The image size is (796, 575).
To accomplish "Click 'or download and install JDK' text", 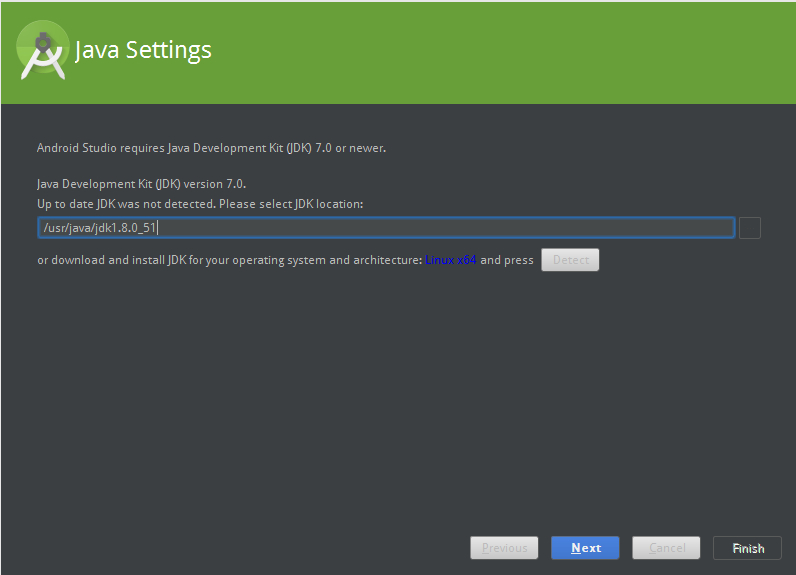I will tap(229, 260).
